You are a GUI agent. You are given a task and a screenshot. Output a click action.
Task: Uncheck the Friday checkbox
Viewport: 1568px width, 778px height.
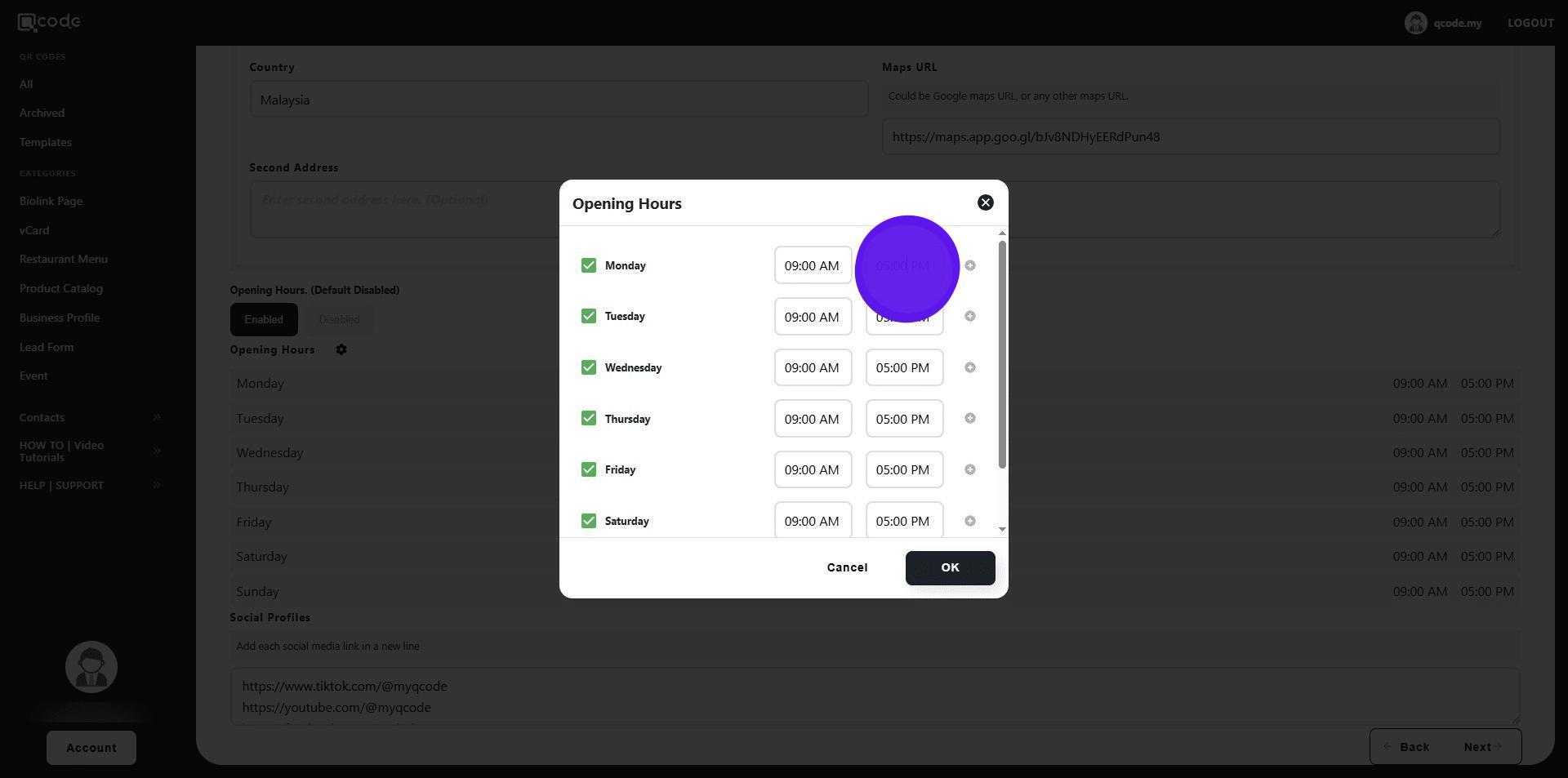pos(589,469)
